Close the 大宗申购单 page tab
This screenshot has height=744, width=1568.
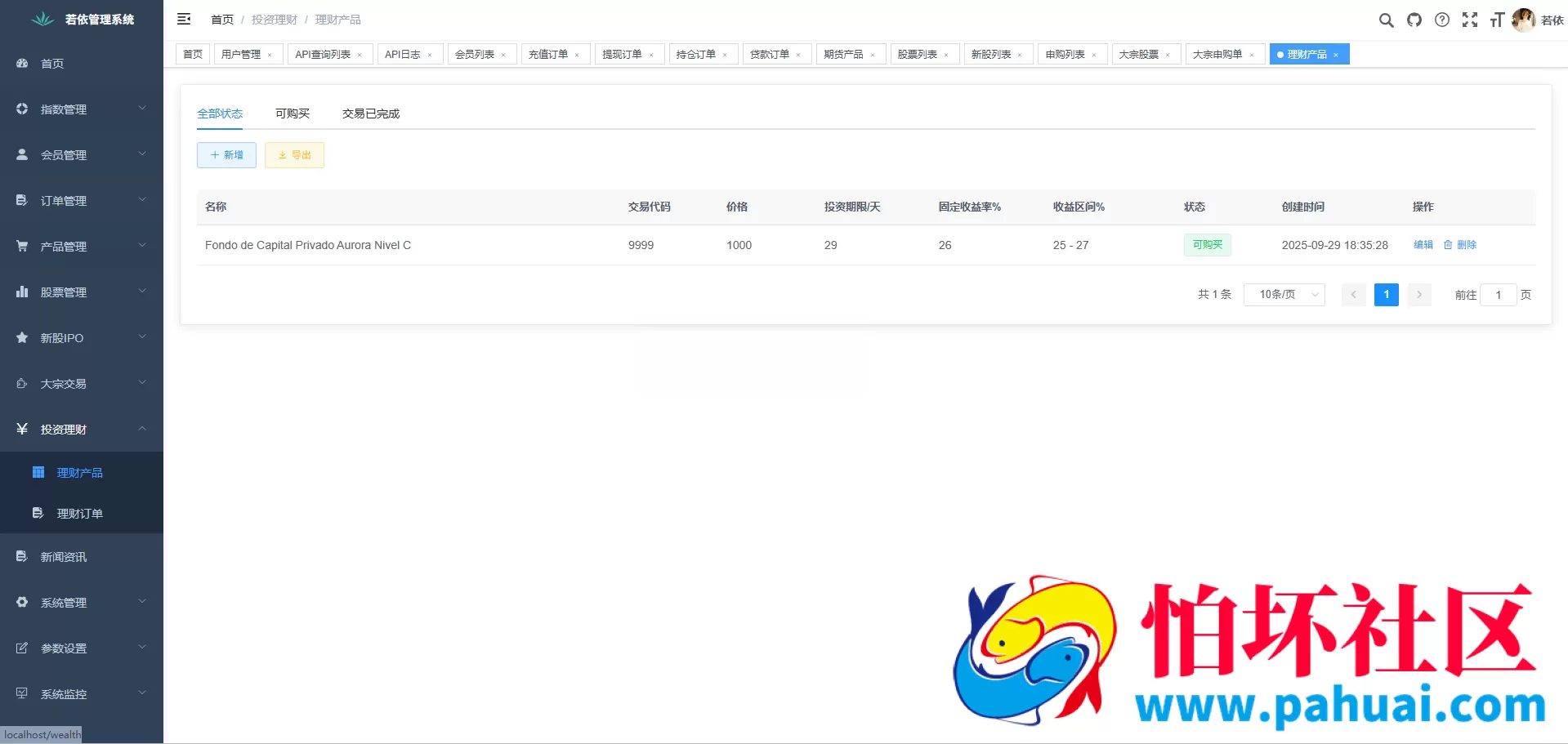[1252, 55]
